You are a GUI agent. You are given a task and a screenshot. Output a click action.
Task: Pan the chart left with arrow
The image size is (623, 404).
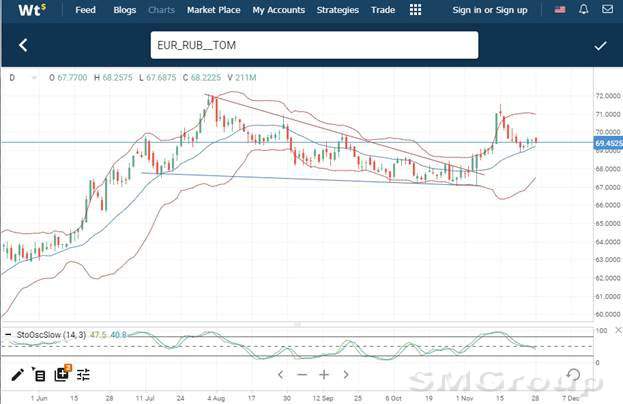281,375
